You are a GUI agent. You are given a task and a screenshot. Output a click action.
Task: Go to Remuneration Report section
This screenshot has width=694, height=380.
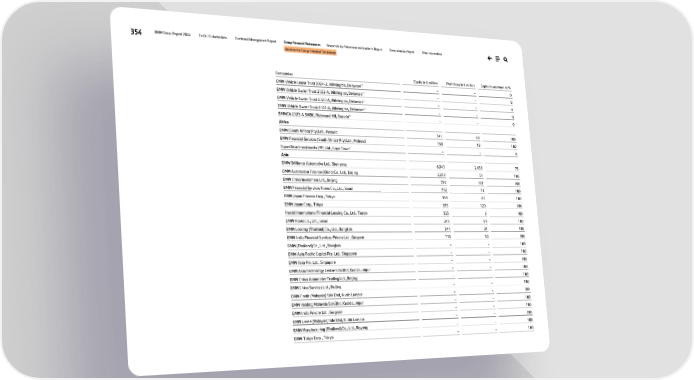pyautogui.click(x=402, y=51)
